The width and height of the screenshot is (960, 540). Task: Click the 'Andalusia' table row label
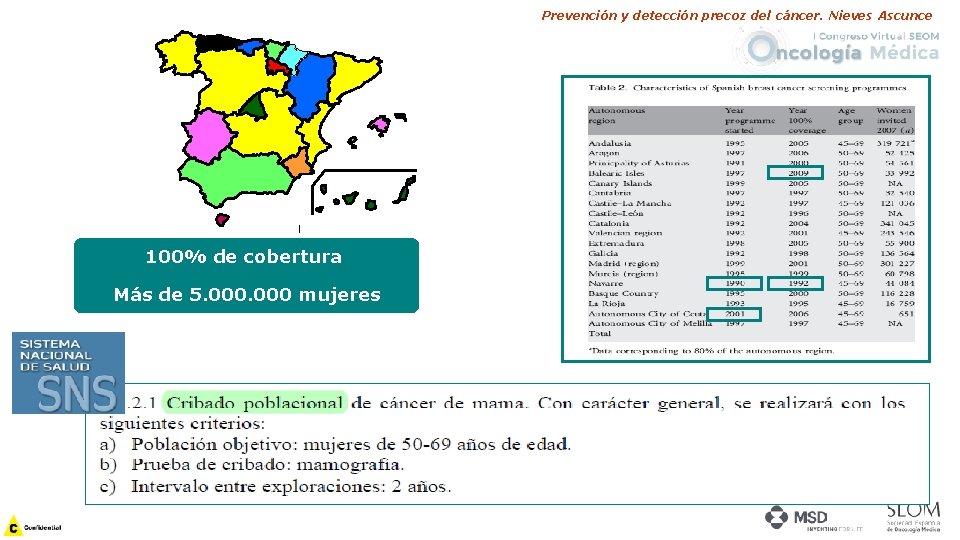tap(609, 143)
